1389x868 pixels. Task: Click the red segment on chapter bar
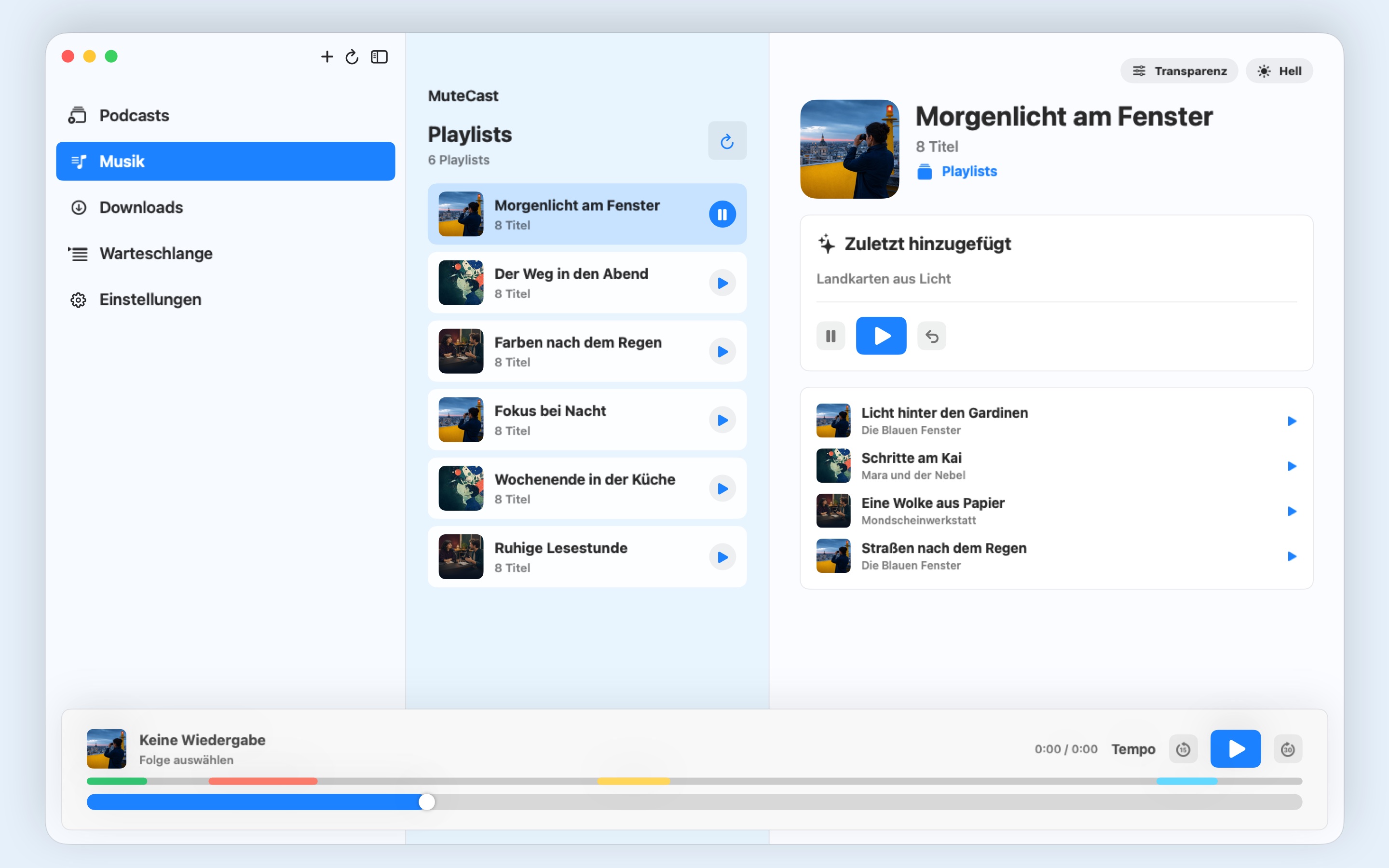pyautogui.click(x=263, y=781)
